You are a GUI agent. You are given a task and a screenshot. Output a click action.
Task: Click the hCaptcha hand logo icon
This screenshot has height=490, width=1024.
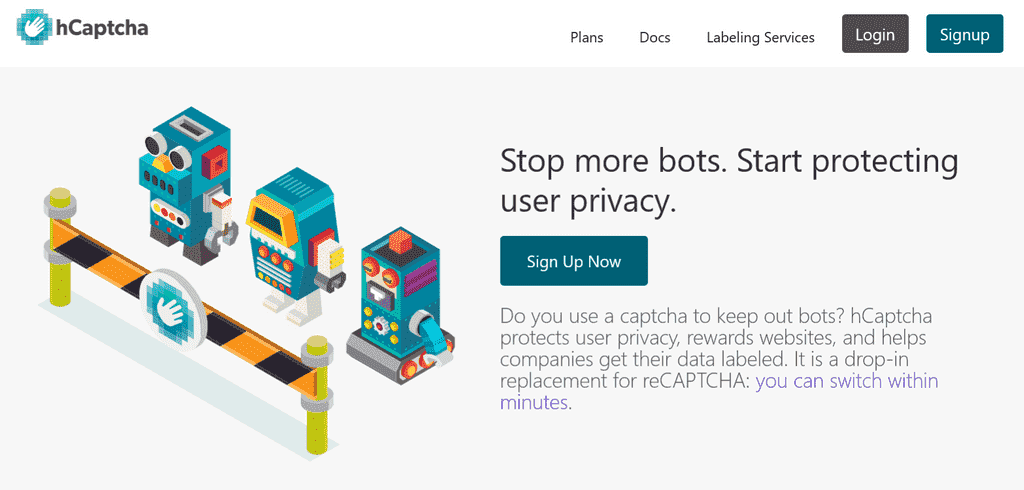click(x=35, y=26)
